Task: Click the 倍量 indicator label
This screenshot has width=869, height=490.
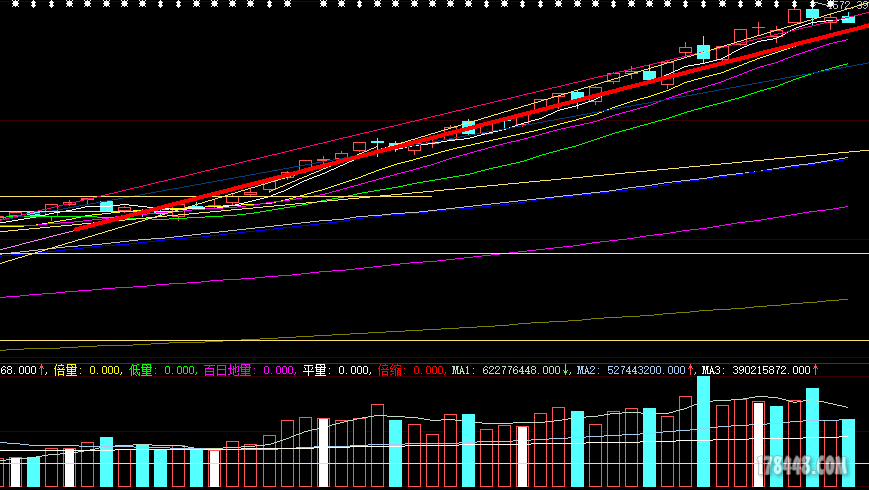Action: [x=65, y=370]
